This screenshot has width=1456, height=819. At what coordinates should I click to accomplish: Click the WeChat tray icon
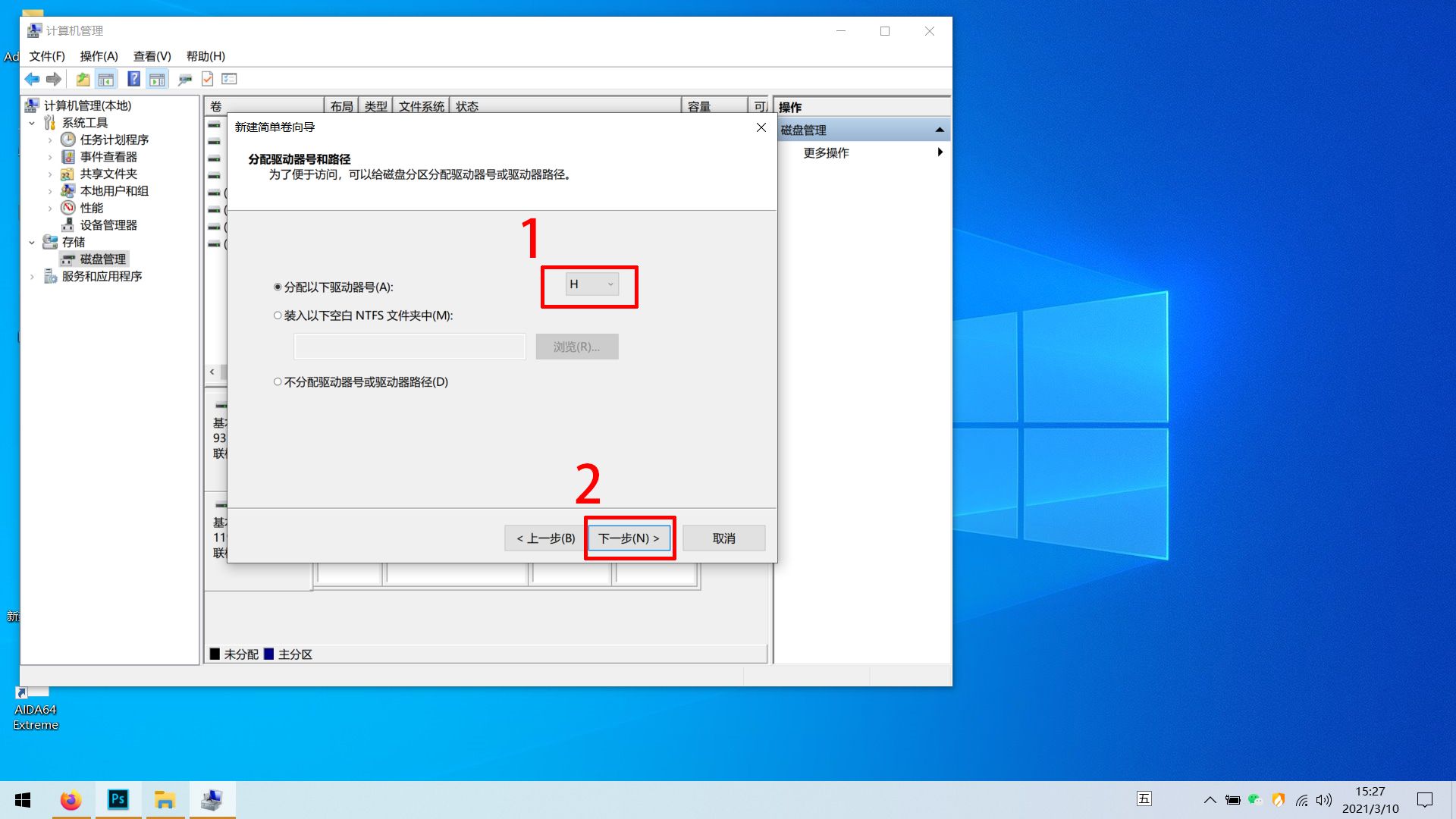tap(1255, 800)
